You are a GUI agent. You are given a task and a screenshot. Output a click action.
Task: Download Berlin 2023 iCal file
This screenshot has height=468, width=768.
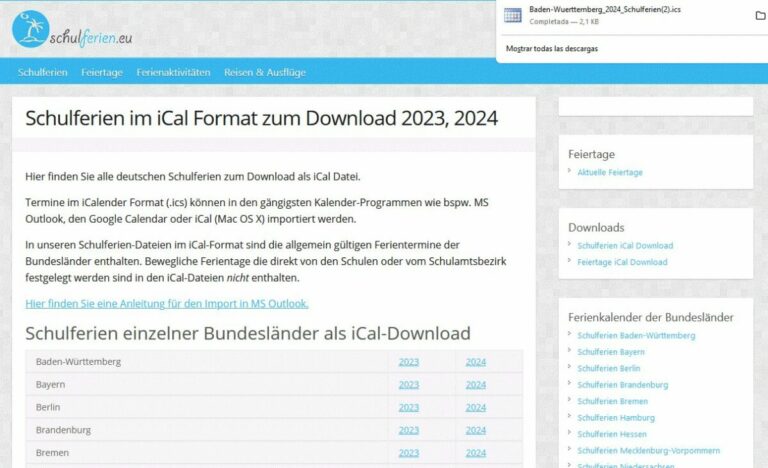(x=408, y=407)
